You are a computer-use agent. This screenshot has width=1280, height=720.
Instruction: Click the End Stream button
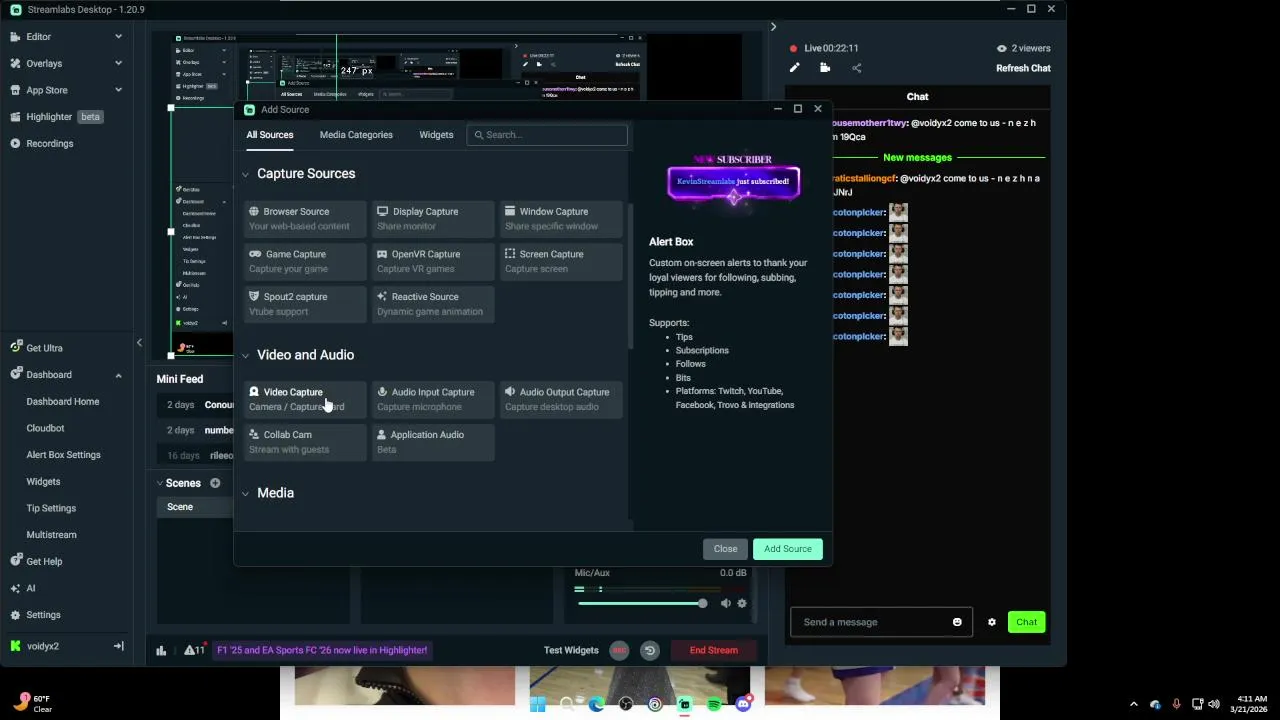[x=714, y=650]
